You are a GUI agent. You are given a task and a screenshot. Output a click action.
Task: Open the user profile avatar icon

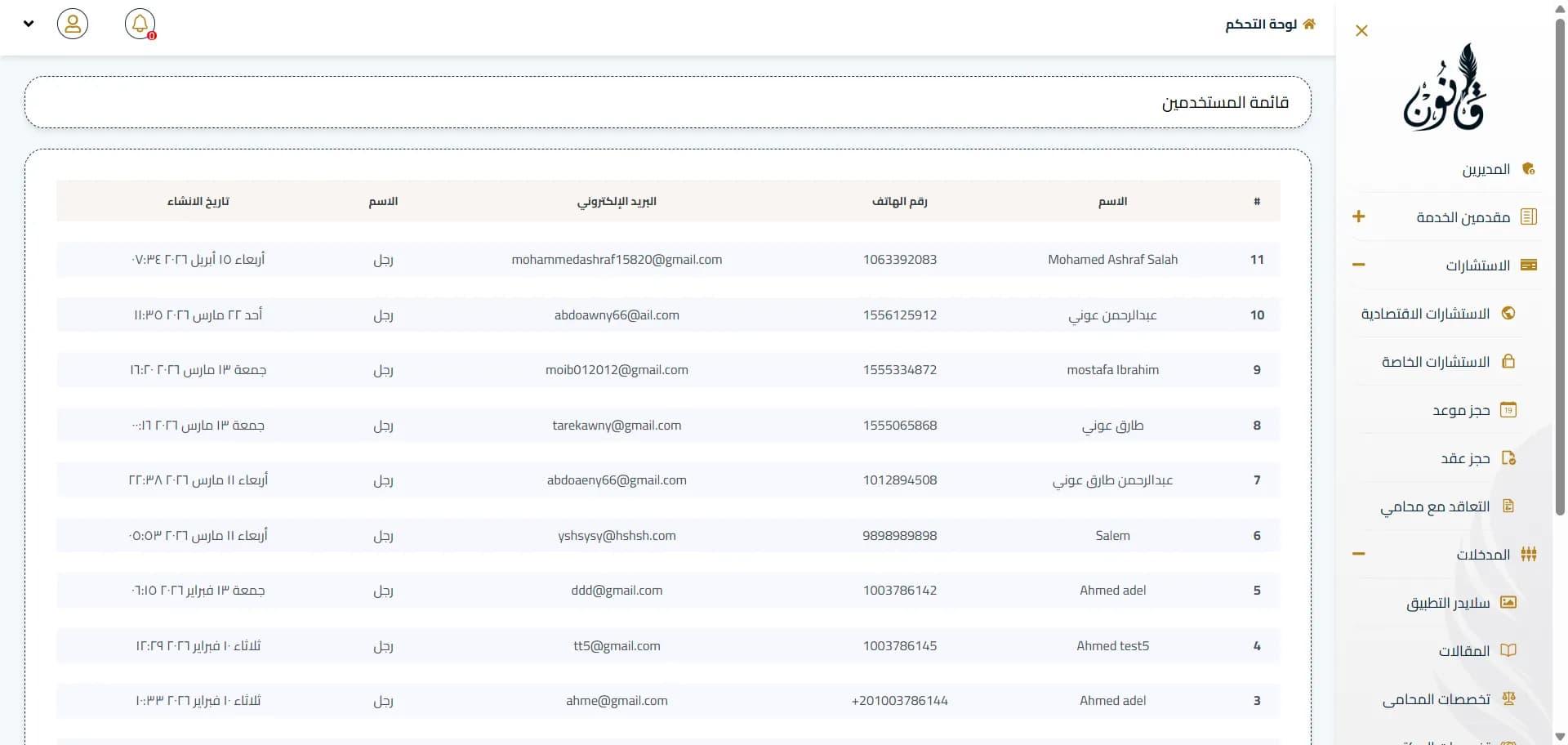click(x=73, y=24)
